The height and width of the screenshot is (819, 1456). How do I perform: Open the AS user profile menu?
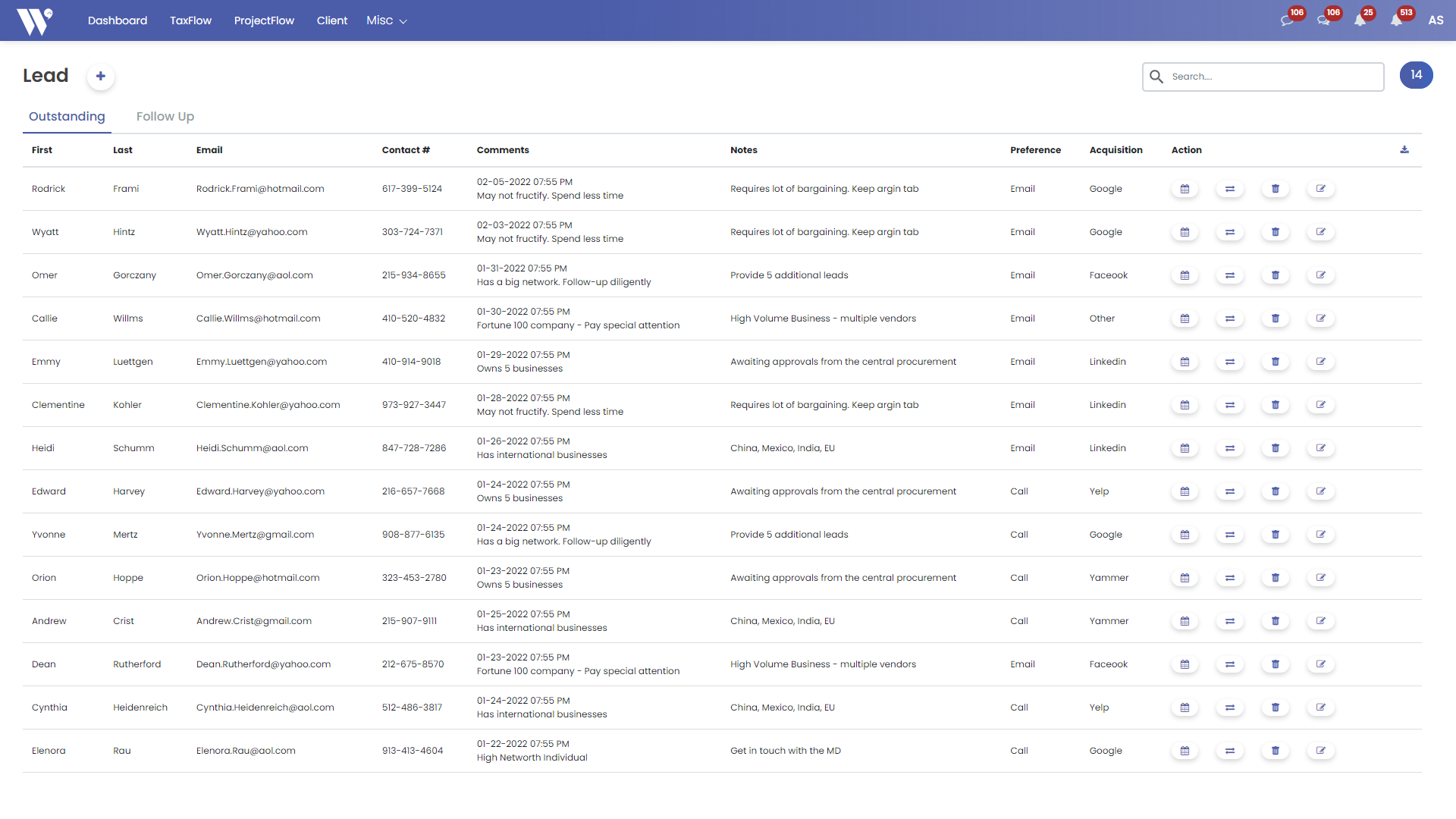[x=1436, y=20]
